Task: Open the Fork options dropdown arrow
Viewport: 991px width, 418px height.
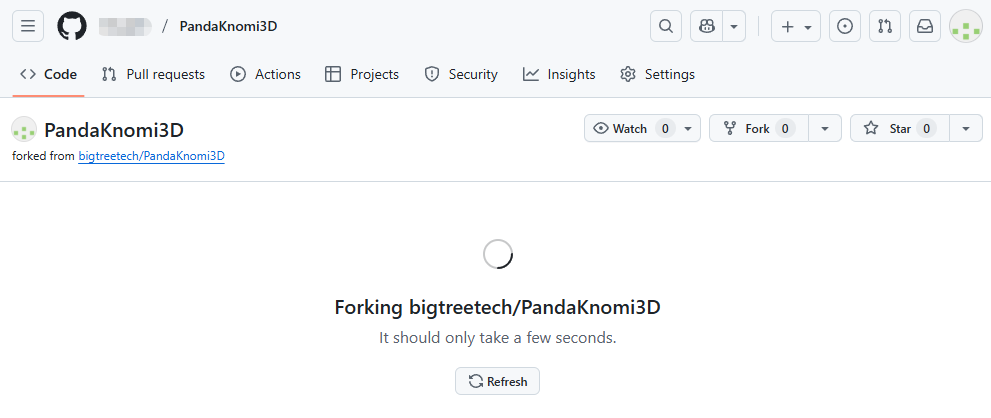Action: point(825,128)
